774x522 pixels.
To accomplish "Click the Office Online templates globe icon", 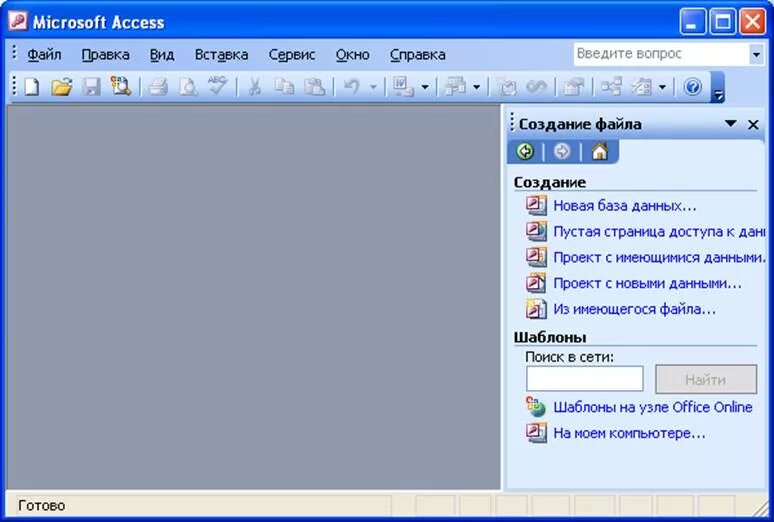I will [536, 407].
